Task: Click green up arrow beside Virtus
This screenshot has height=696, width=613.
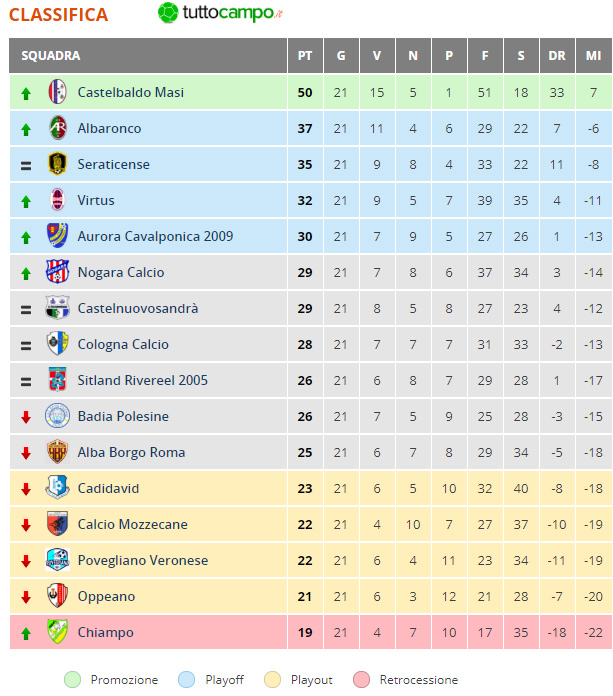Action: pos(26,202)
